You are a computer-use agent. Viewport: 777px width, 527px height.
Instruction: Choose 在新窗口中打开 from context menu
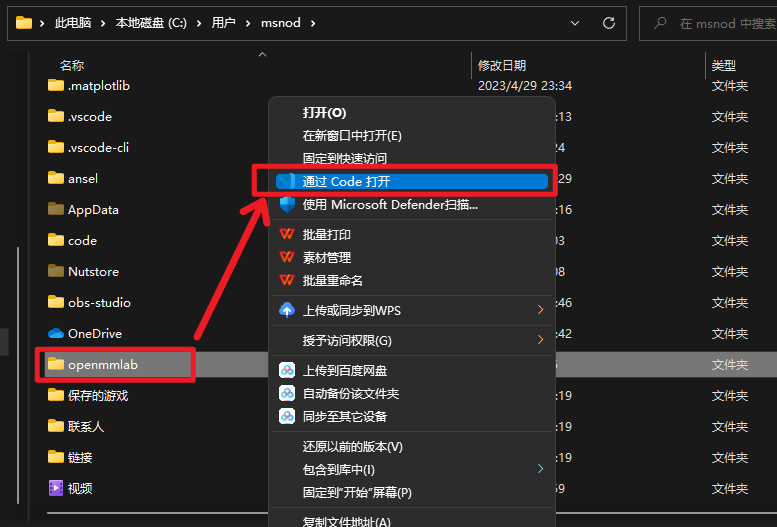352,135
